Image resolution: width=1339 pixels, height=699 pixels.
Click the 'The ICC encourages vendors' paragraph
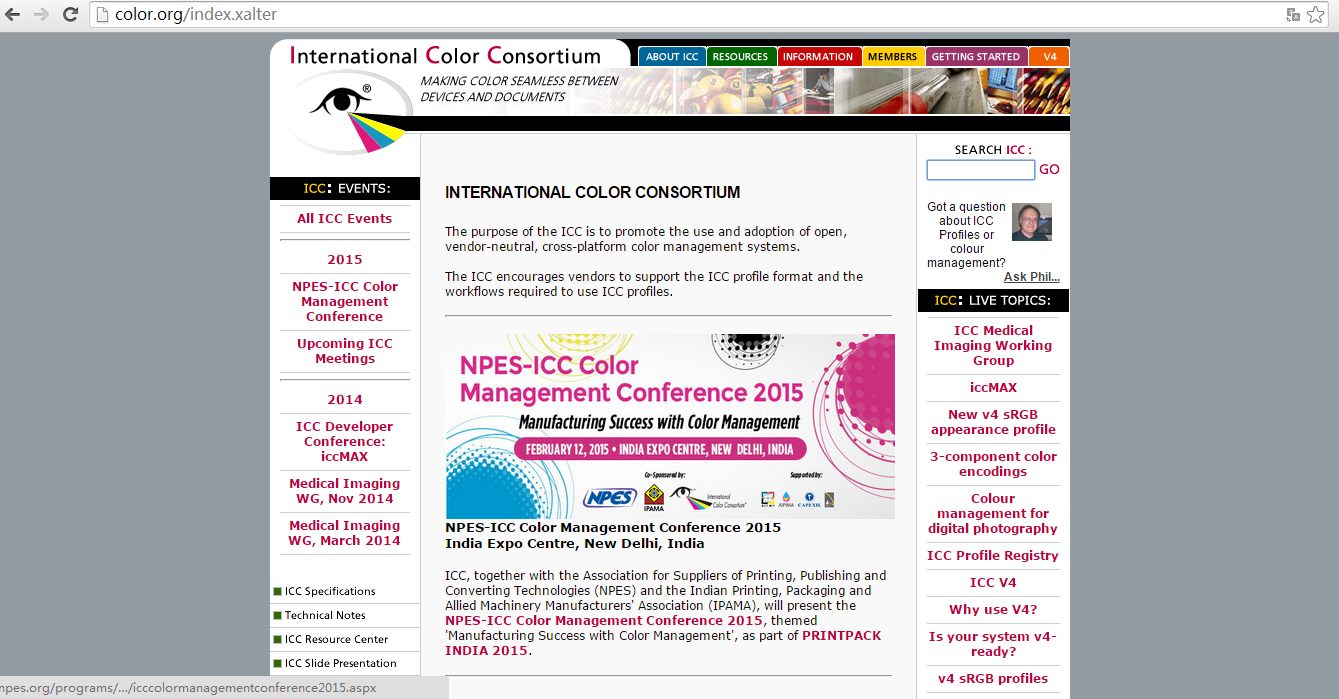coord(654,284)
